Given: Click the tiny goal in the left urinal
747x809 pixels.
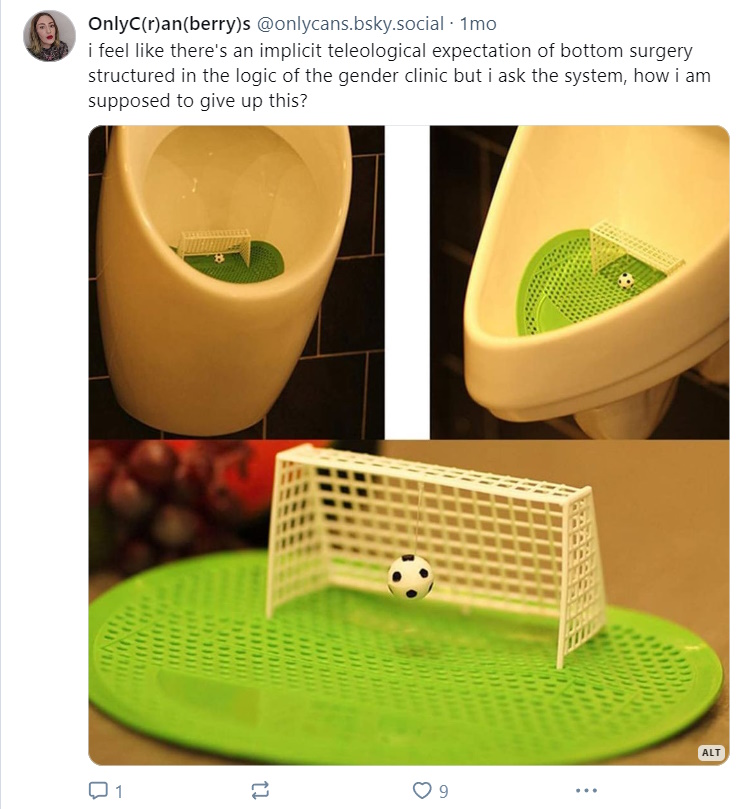Looking at the screenshot, I should coord(216,246).
